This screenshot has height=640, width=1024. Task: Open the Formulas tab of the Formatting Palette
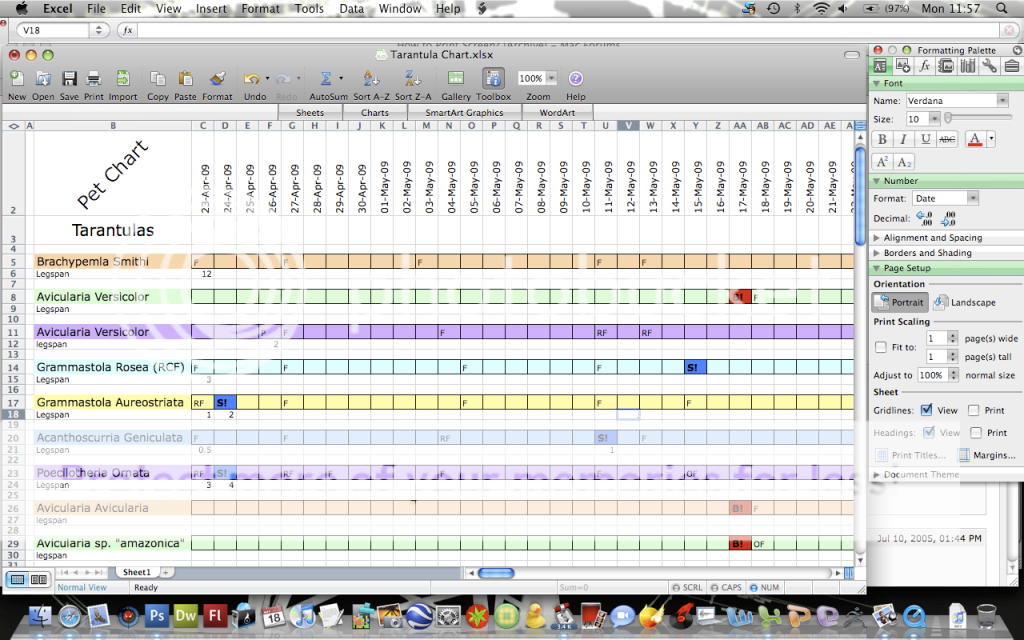[x=924, y=66]
